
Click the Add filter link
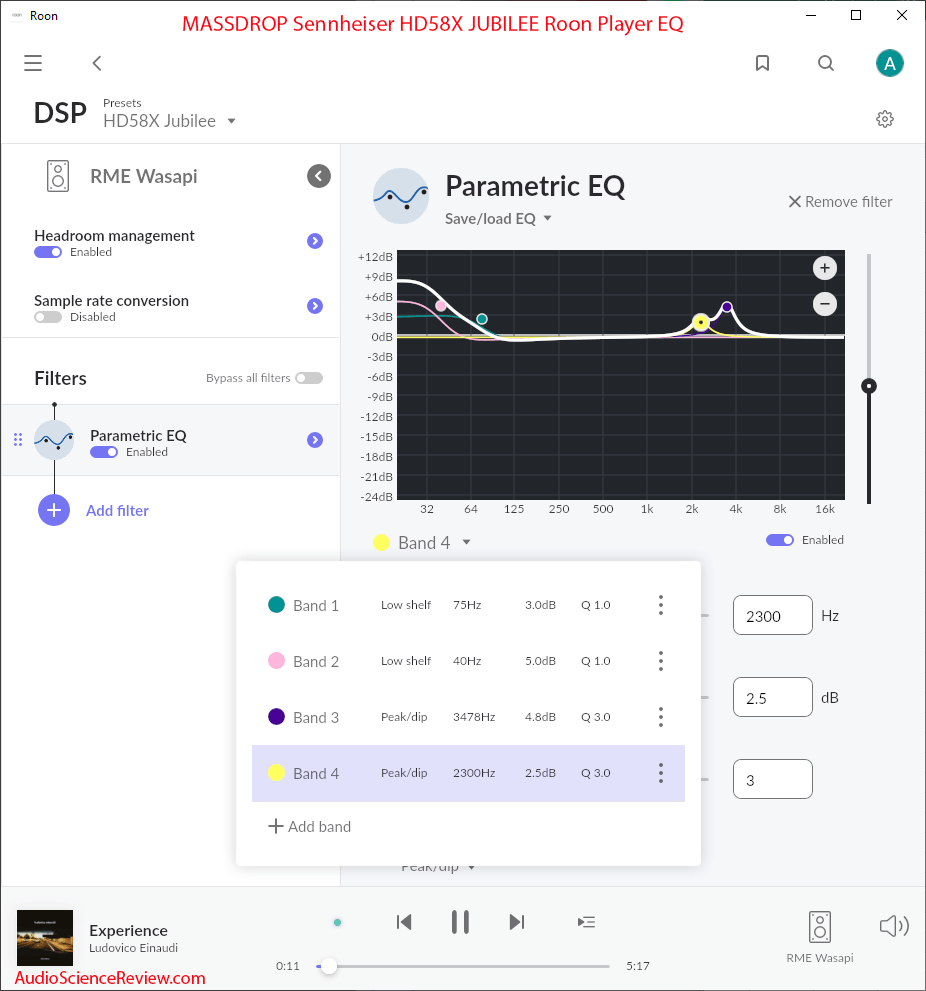118,511
